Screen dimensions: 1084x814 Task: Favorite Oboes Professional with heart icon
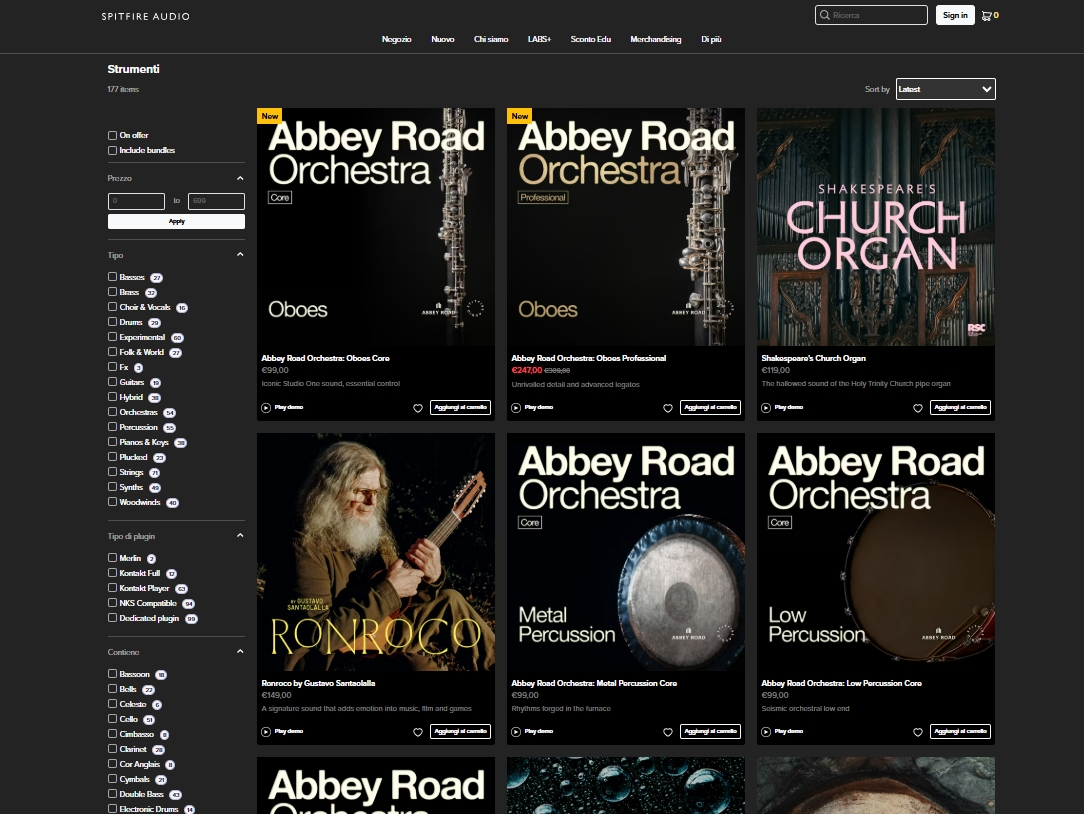pyautogui.click(x=668, y=408)
